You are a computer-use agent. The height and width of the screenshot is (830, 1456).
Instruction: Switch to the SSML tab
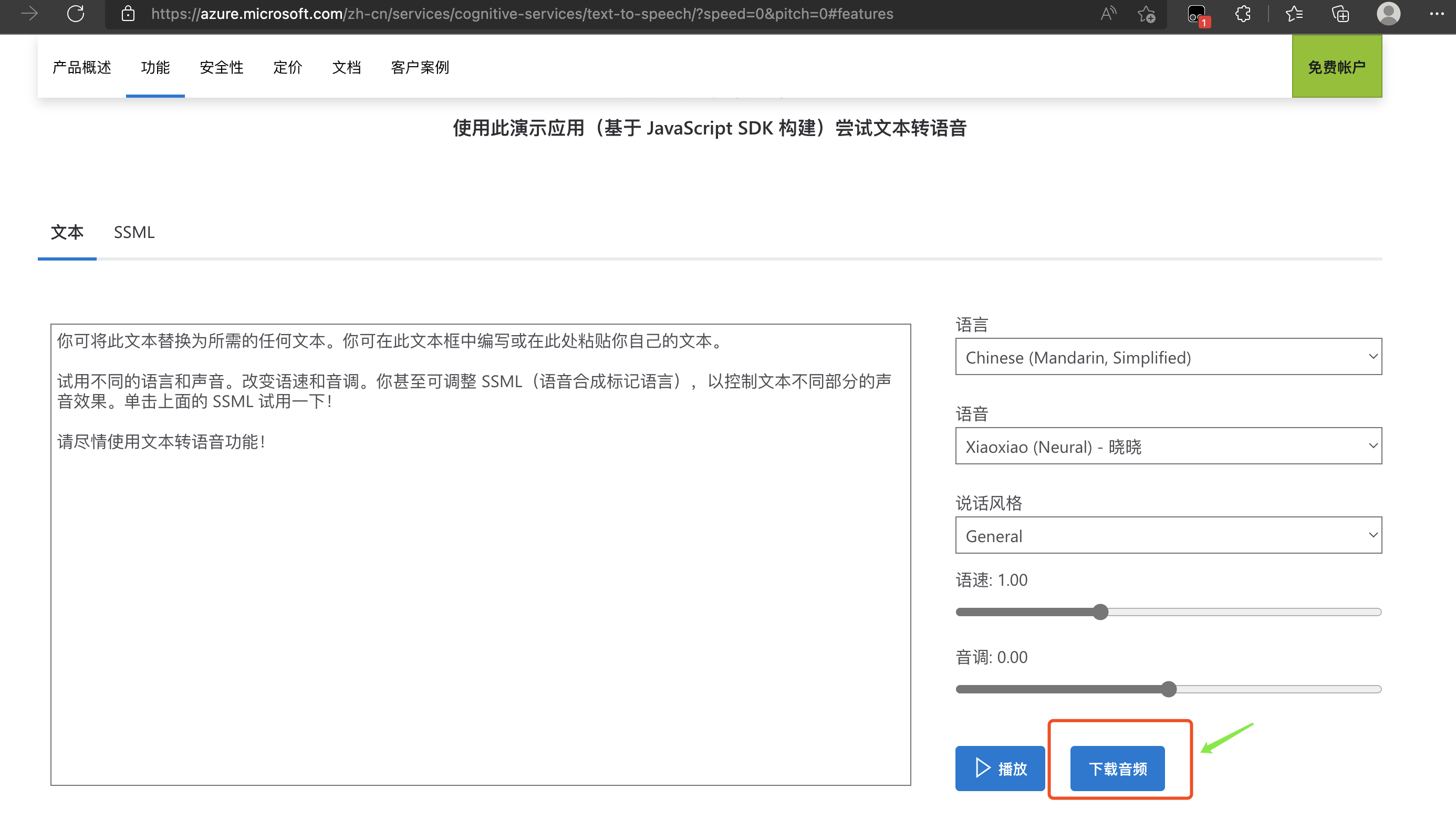[x=134, y=232]
